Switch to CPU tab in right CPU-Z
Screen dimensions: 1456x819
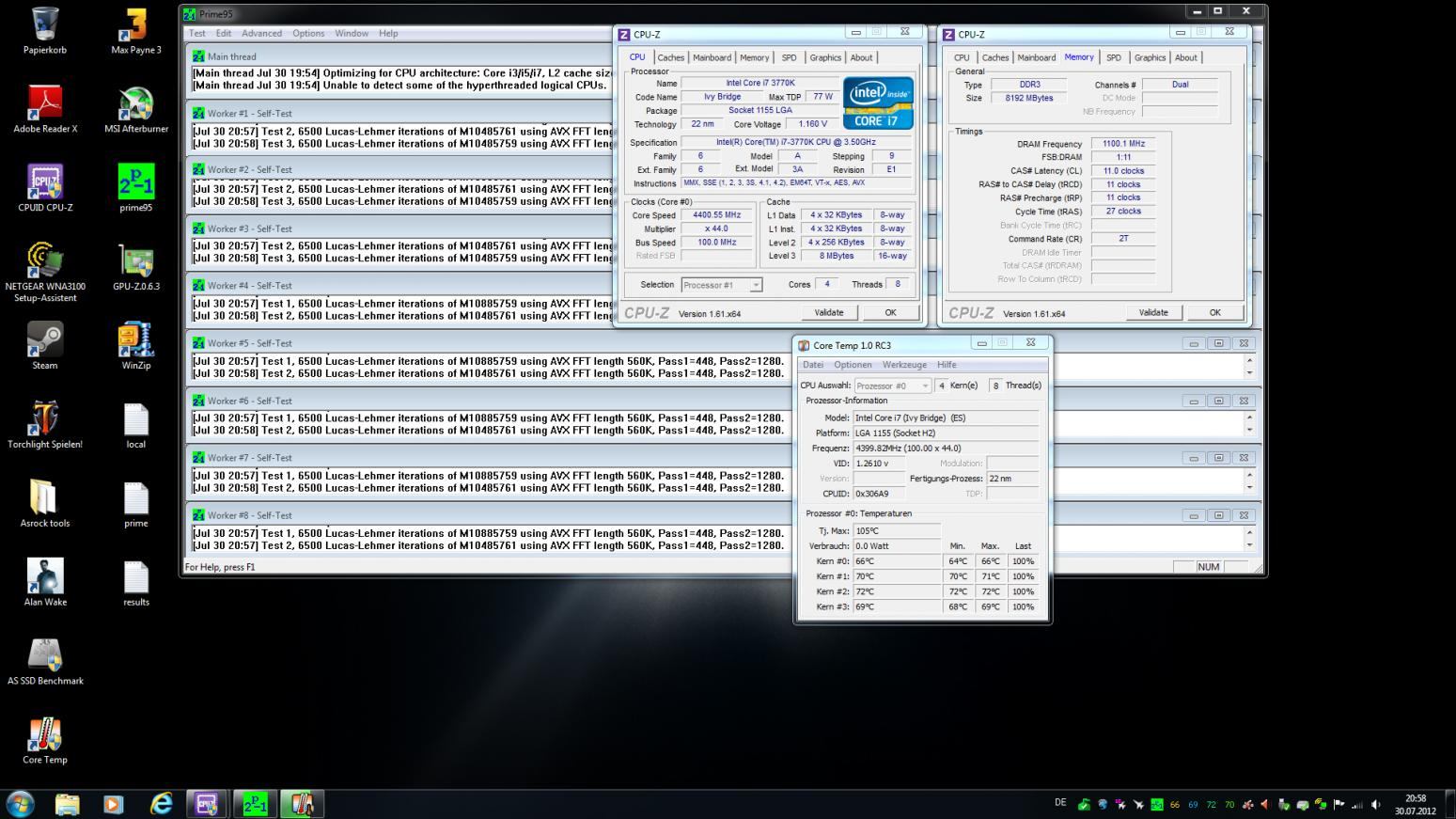click(x=962, y=57)
